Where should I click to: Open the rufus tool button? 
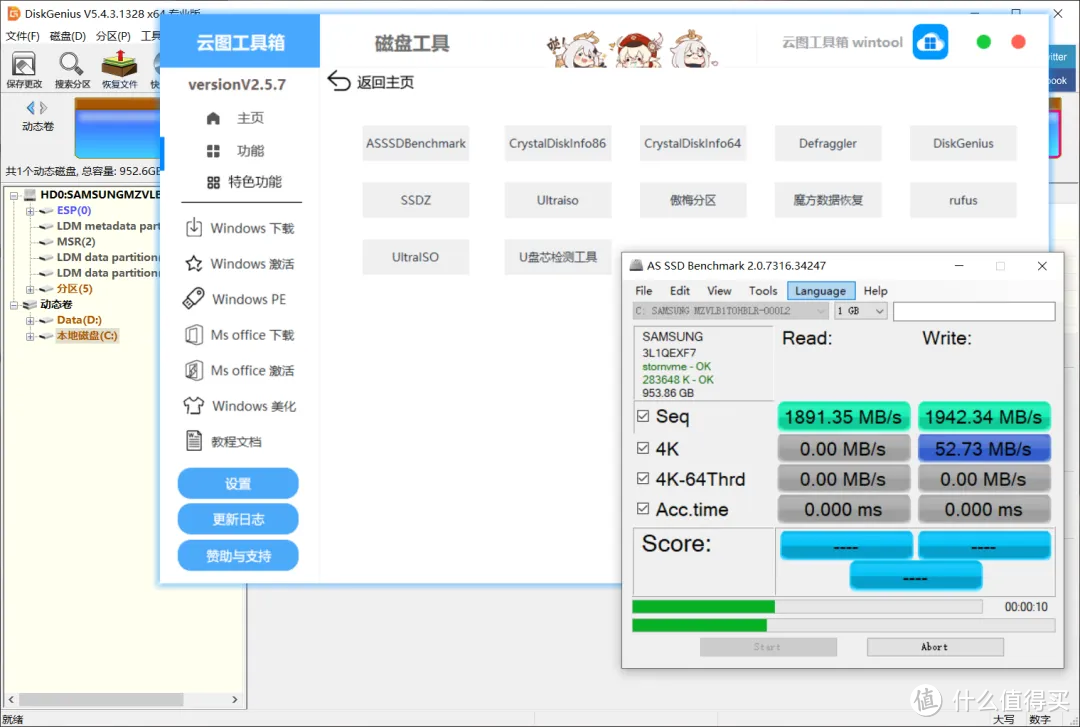(x=963, y=200)
